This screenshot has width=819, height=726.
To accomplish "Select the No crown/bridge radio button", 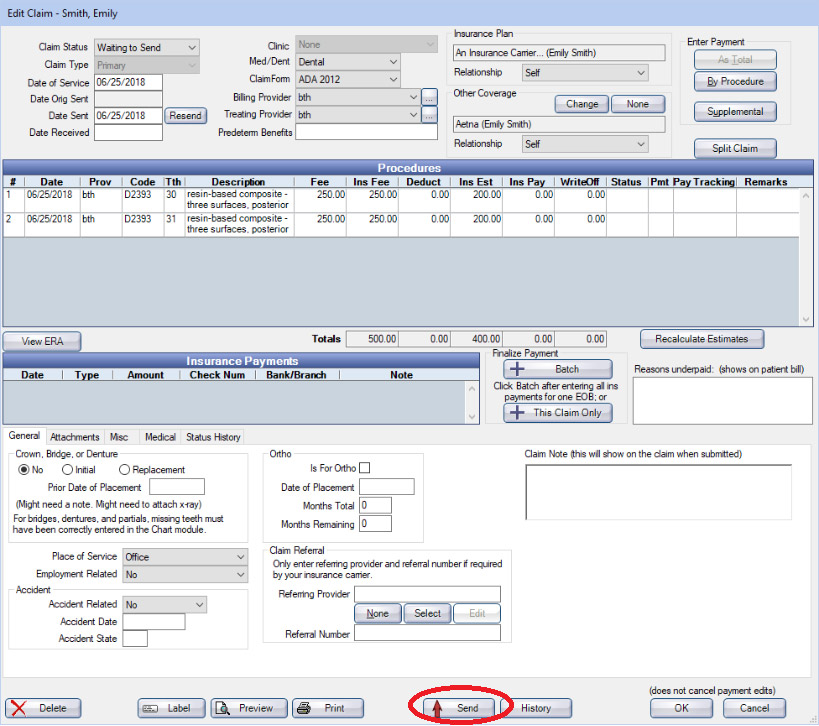I will 24,470.
